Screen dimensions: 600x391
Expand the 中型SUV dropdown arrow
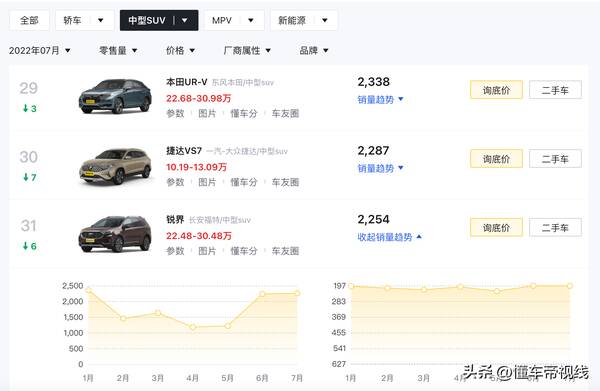coord(185,20)
